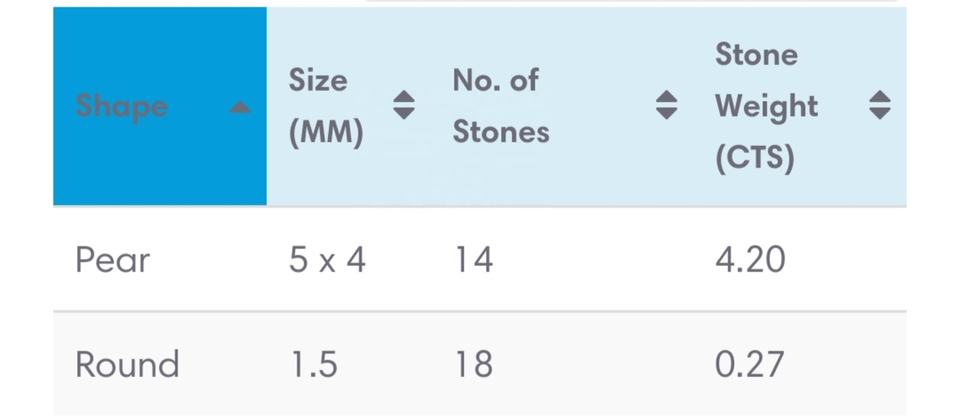Select the Round shape cell
The height and width of the screenshot is (416, 960).
[x=127, y=364]
